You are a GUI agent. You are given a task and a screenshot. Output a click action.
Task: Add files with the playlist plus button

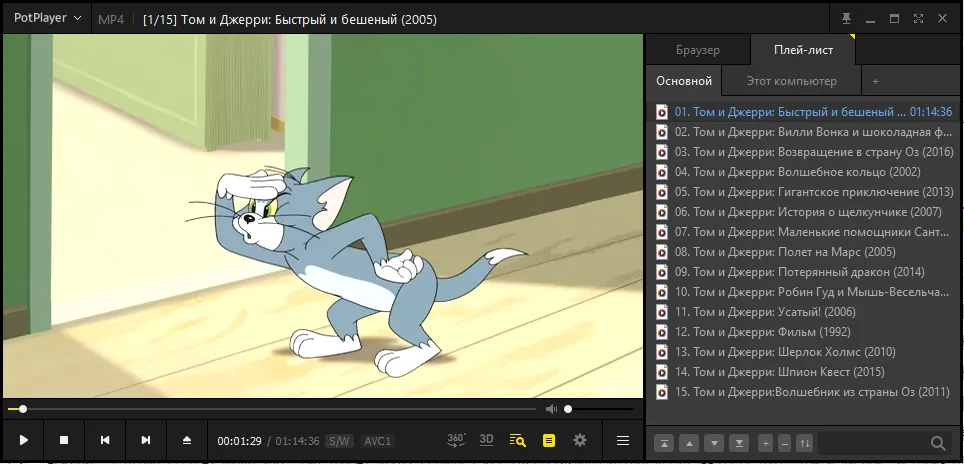click(765, 442)
